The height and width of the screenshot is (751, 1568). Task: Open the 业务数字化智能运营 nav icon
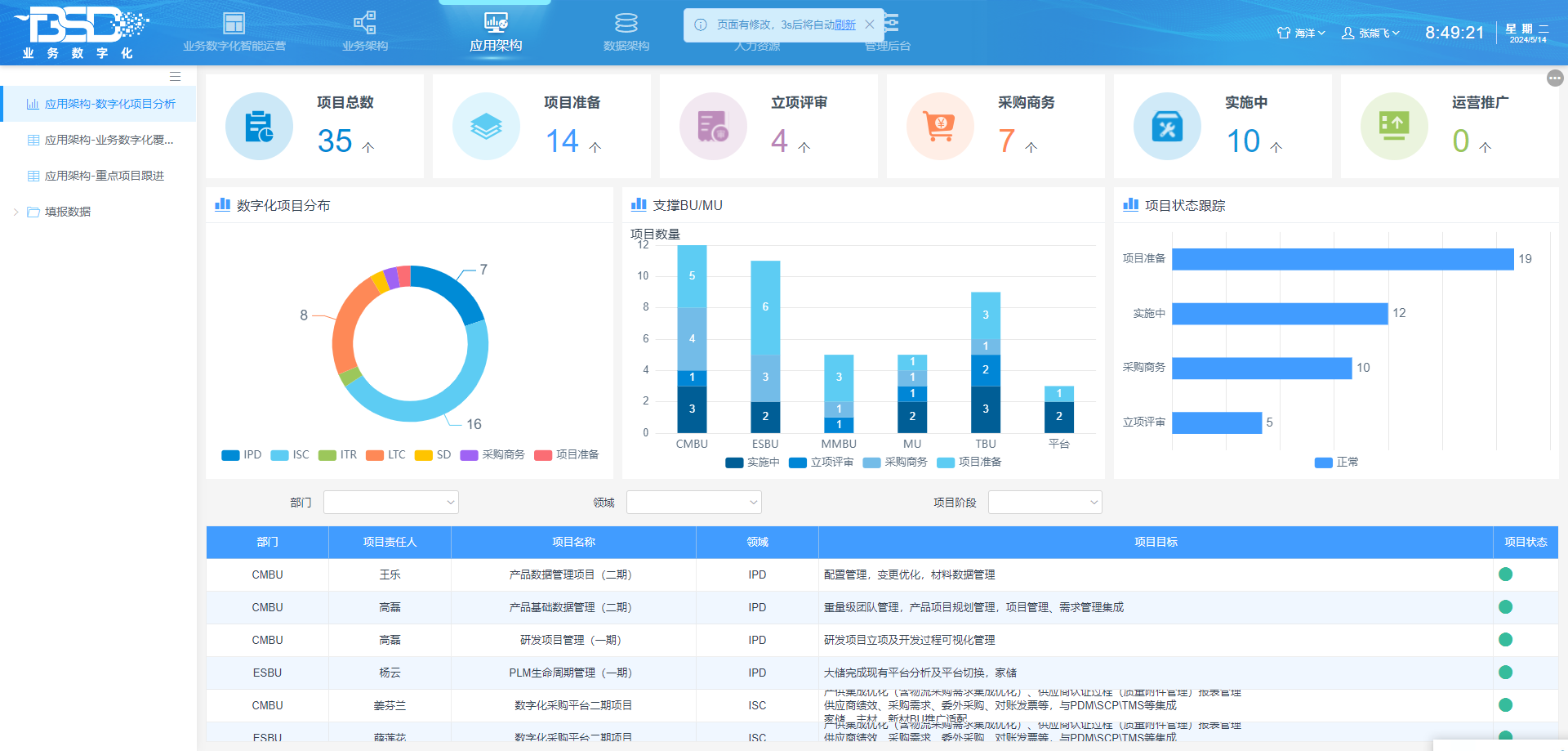(234, 23)
